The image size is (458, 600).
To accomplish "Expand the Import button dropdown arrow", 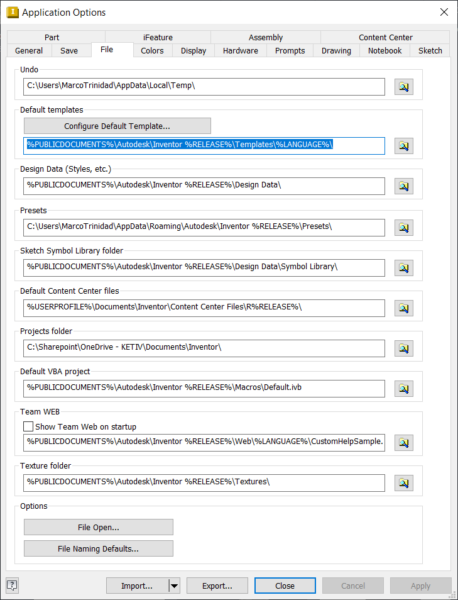I will click(174, 586).
